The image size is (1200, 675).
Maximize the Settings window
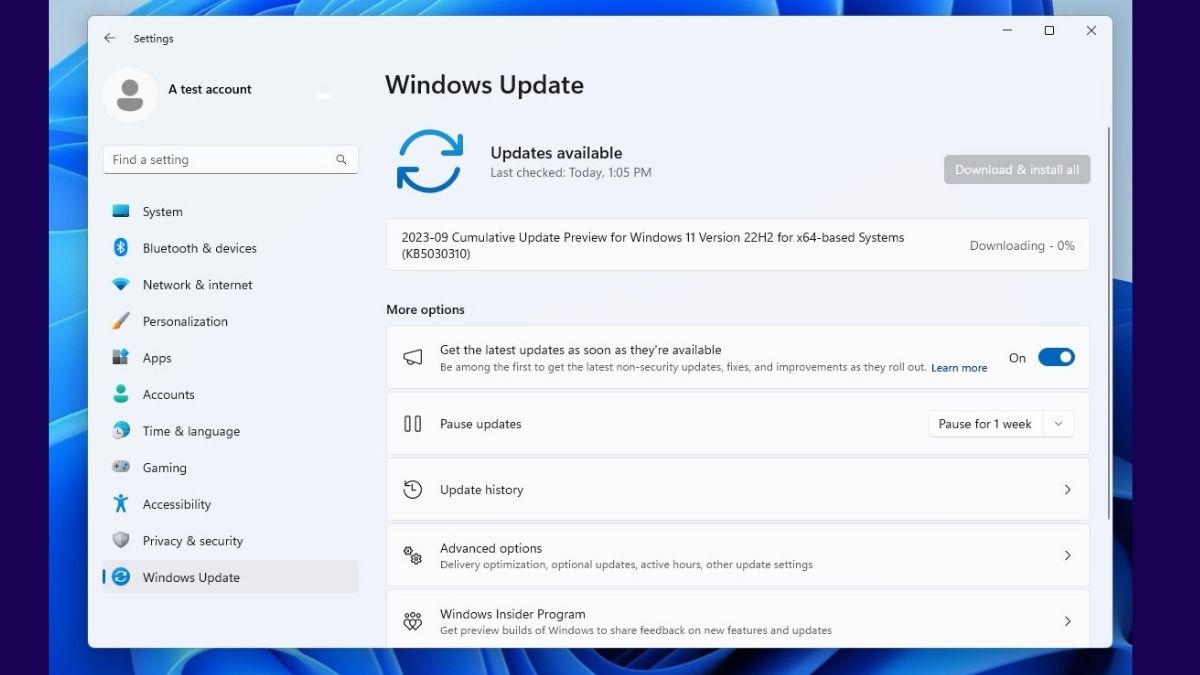1049,31
